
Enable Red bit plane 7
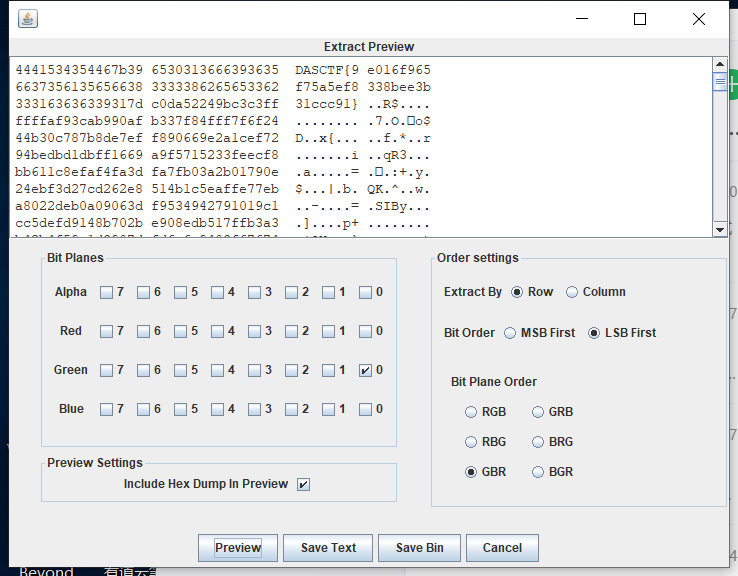(x=106, y=332)
